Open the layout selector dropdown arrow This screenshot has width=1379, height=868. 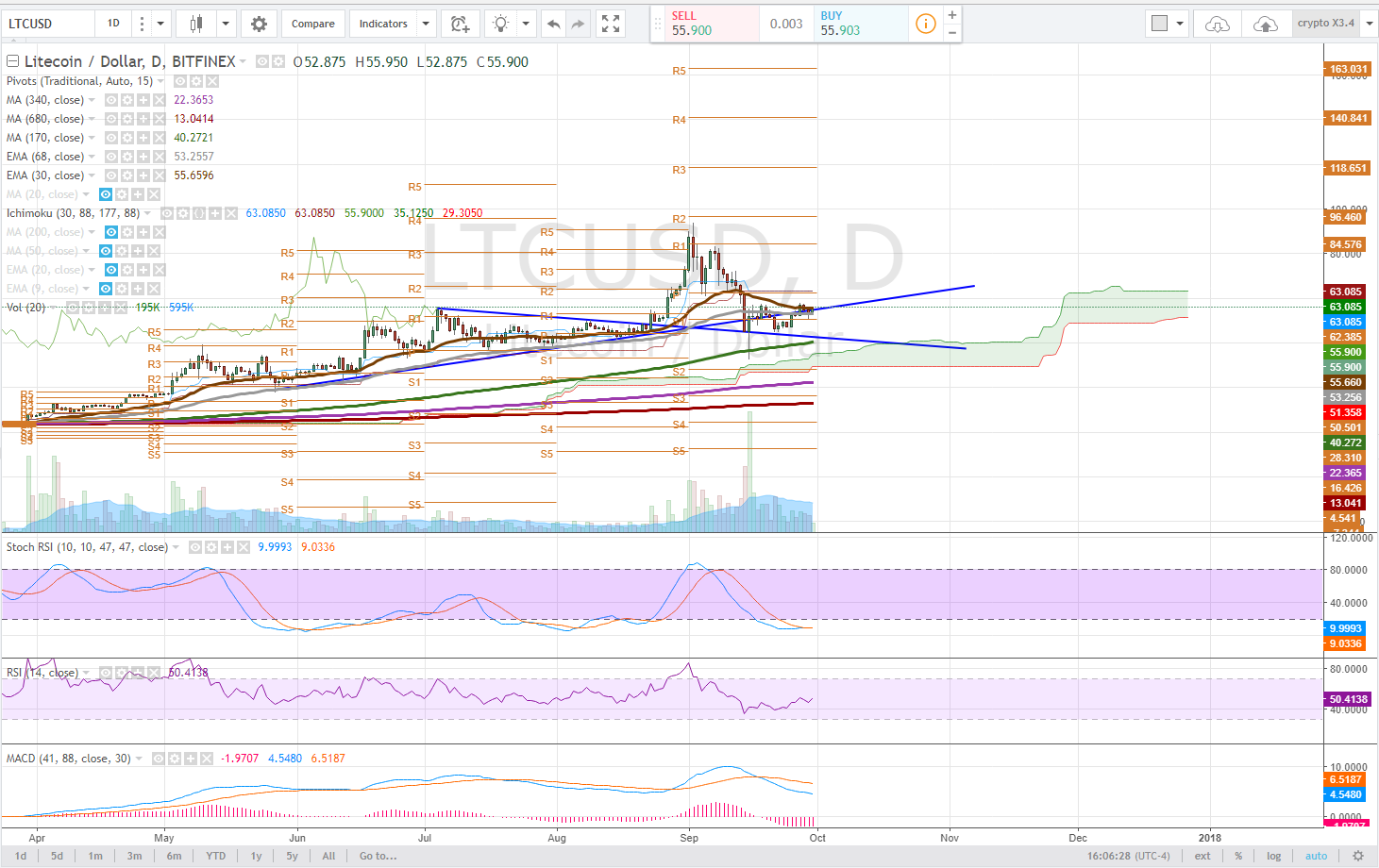tap(1180, 24)
